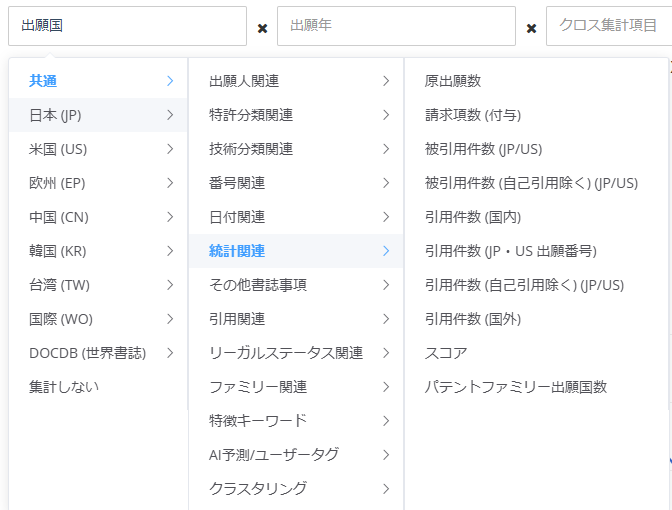672x510 pixels.
Task: Open the 出願国 dropdown field
Action: click(126, 26)
